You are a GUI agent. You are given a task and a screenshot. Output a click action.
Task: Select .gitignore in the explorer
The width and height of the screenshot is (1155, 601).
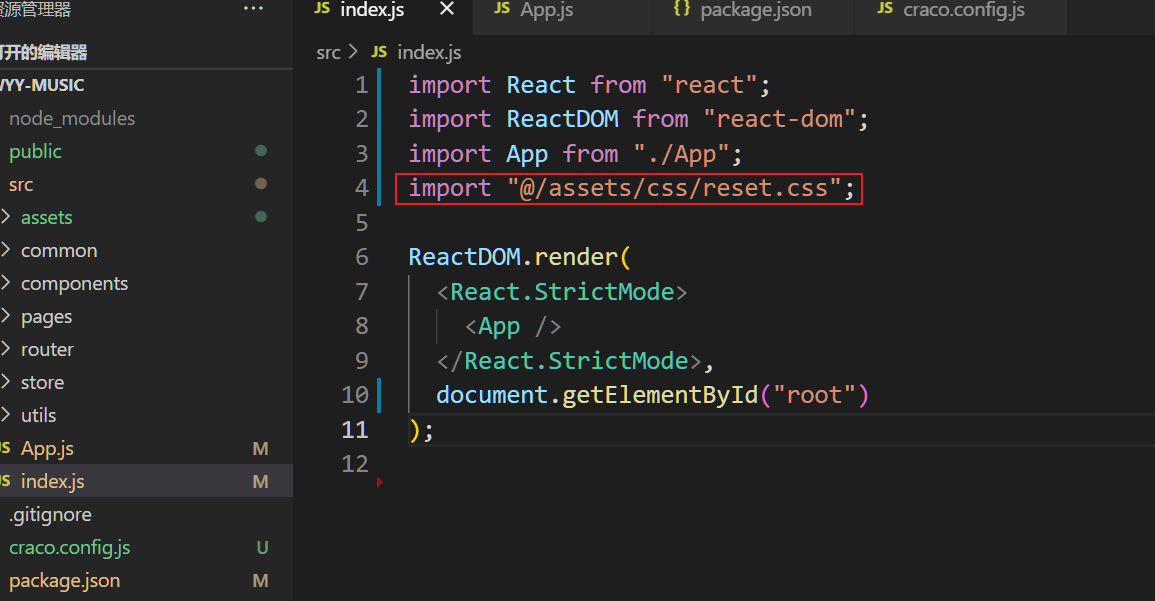coord(50,514)
